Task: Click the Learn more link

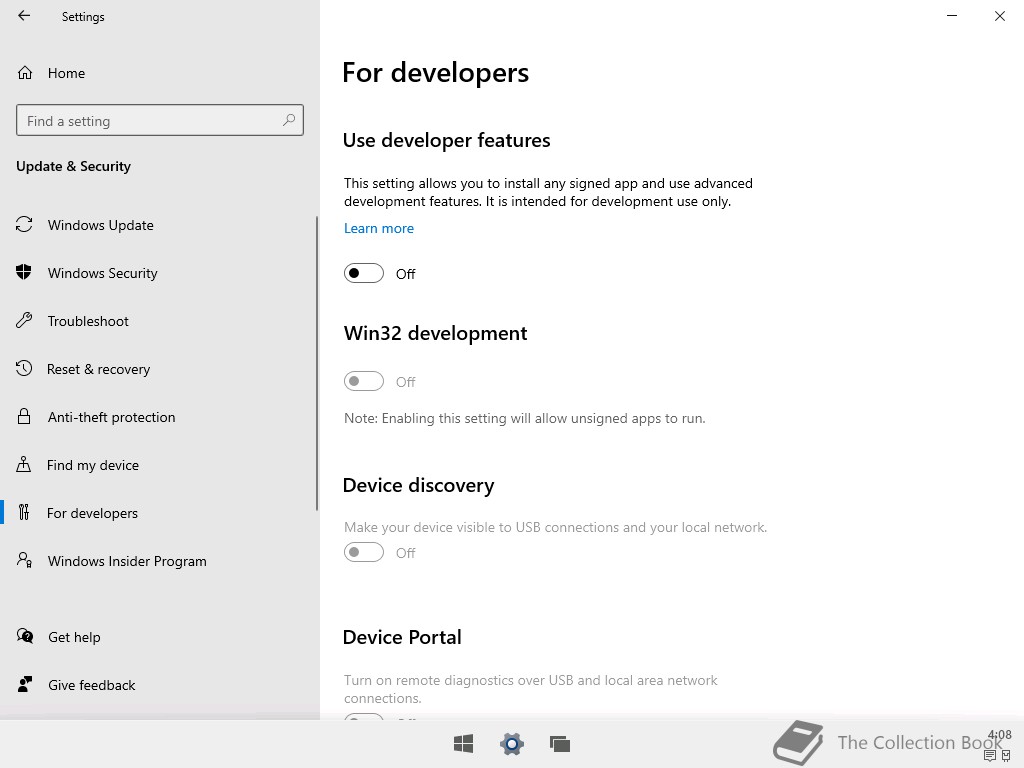Action: 379,228
